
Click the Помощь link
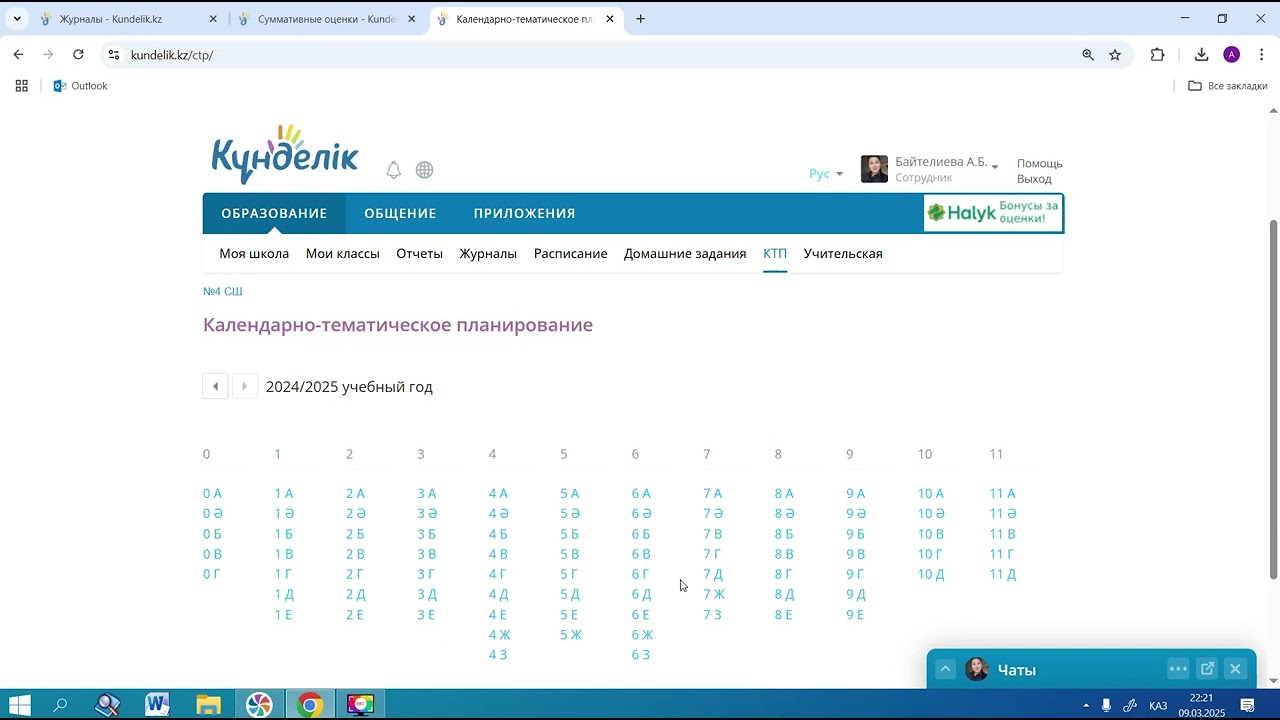click(x=1039, y=163)
